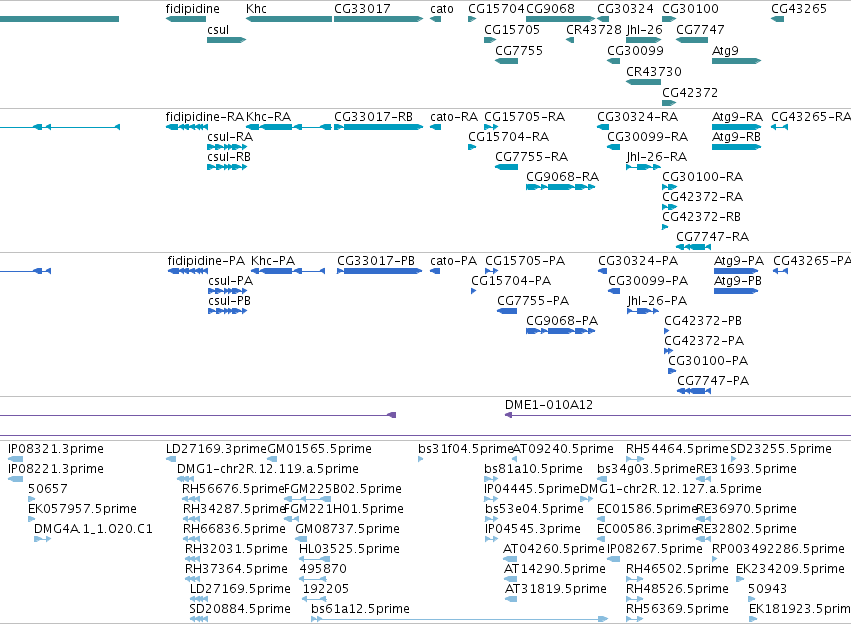Click the CG30099 gene label
851x624 pixels.
(x=635, y=51)
